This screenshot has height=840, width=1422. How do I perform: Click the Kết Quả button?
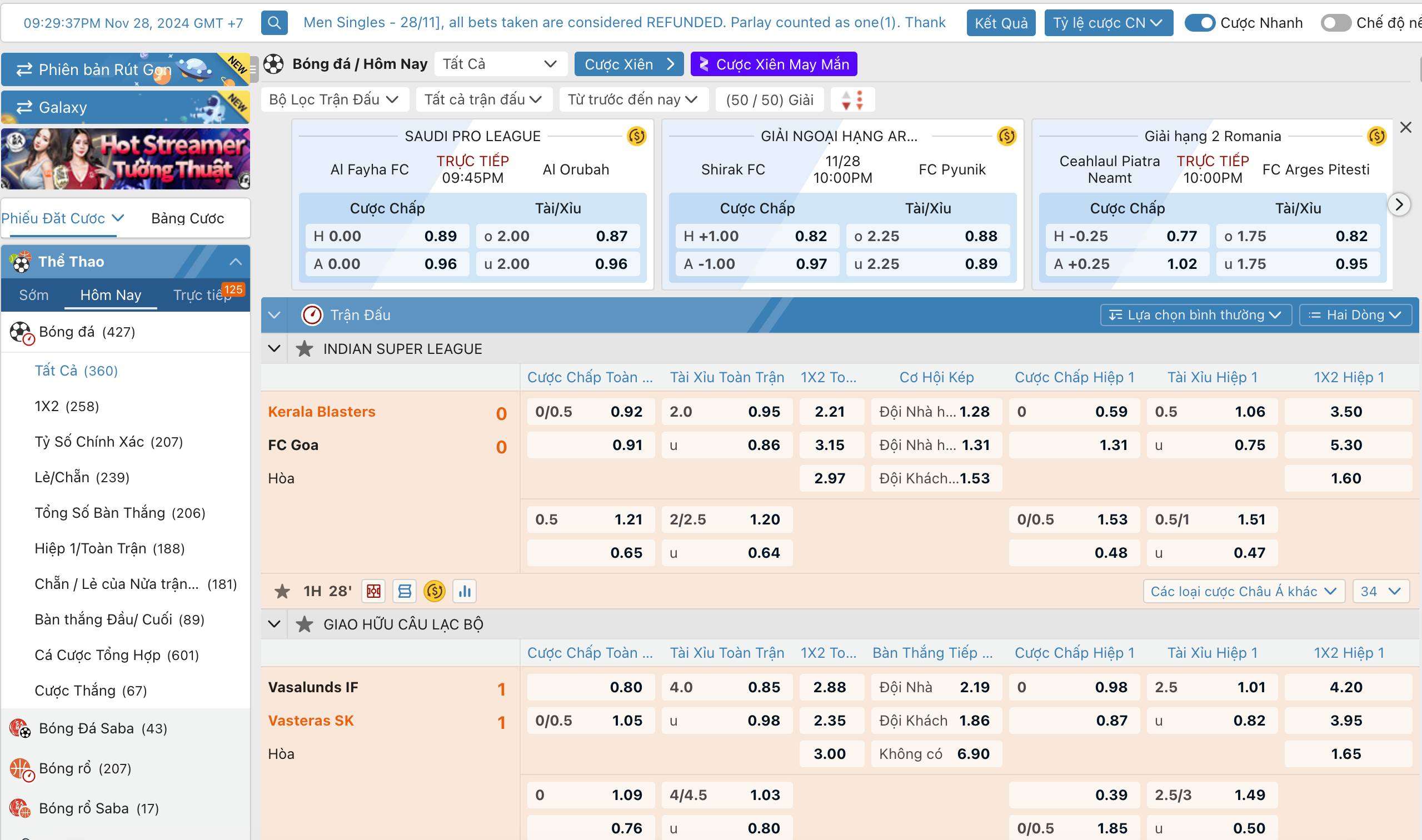(1001, 23)
